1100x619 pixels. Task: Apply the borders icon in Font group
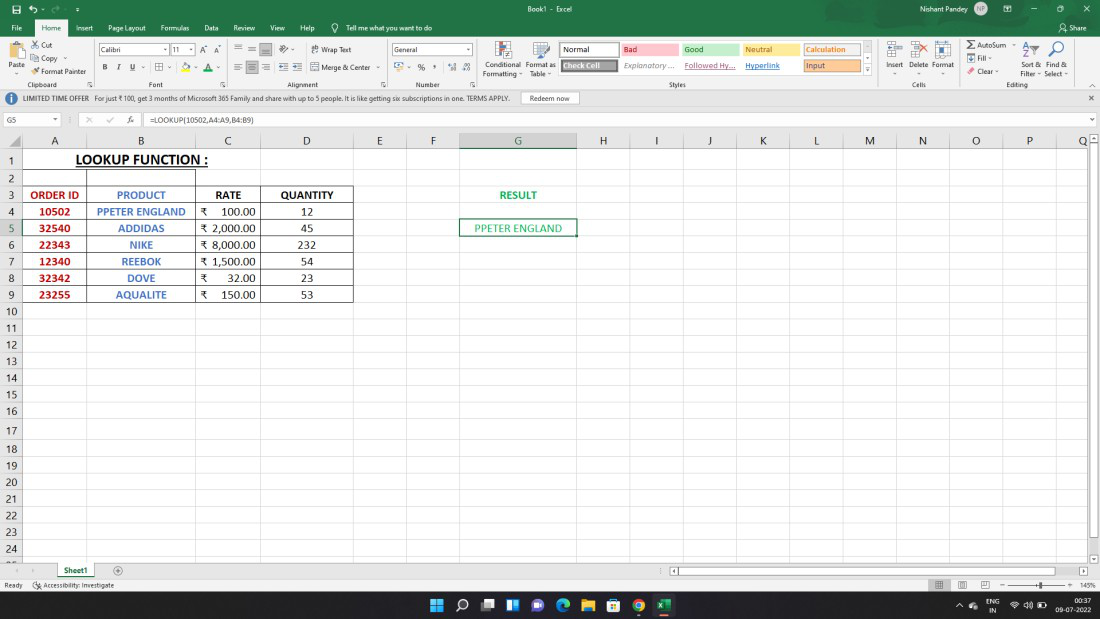(x=159, y=67)
